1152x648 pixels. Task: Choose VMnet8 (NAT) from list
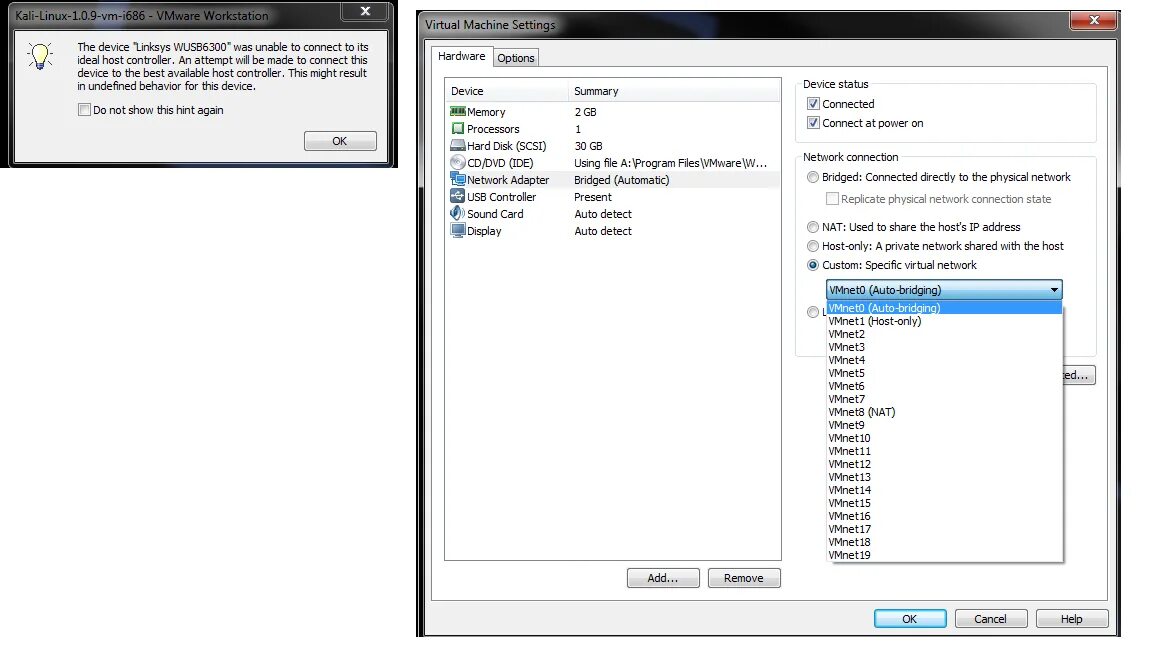(944, 412)
